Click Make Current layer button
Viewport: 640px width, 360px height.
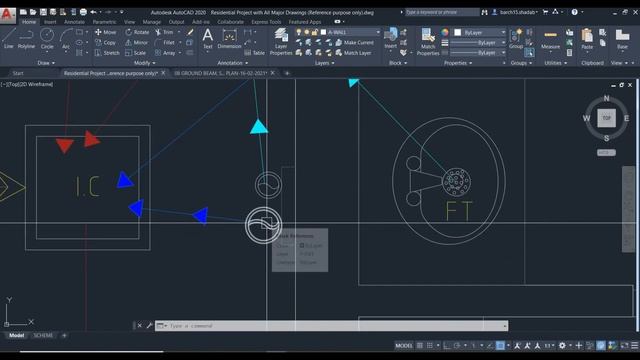354,42
